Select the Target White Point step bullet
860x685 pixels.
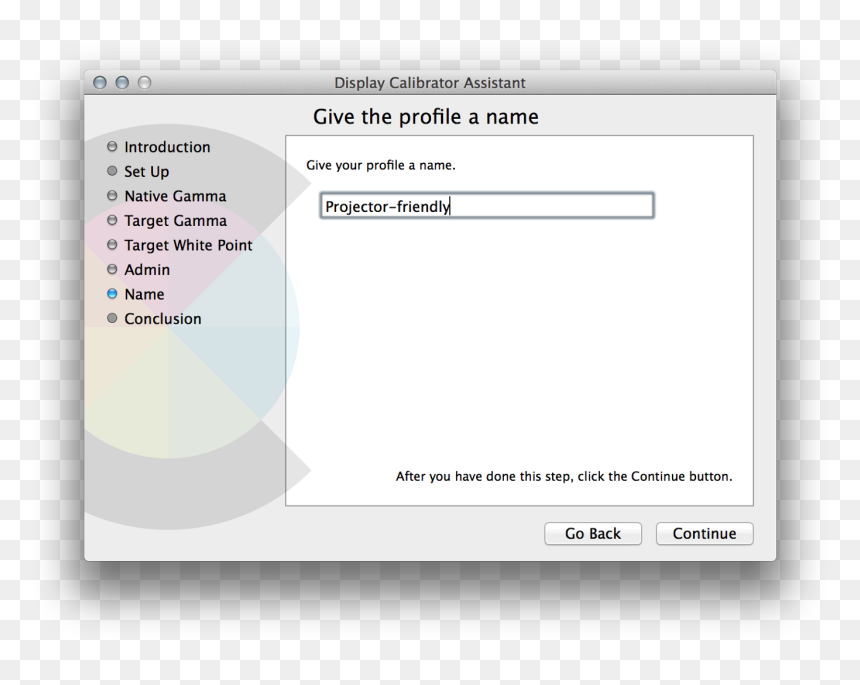pyautogui.click(x=112, y=245)
